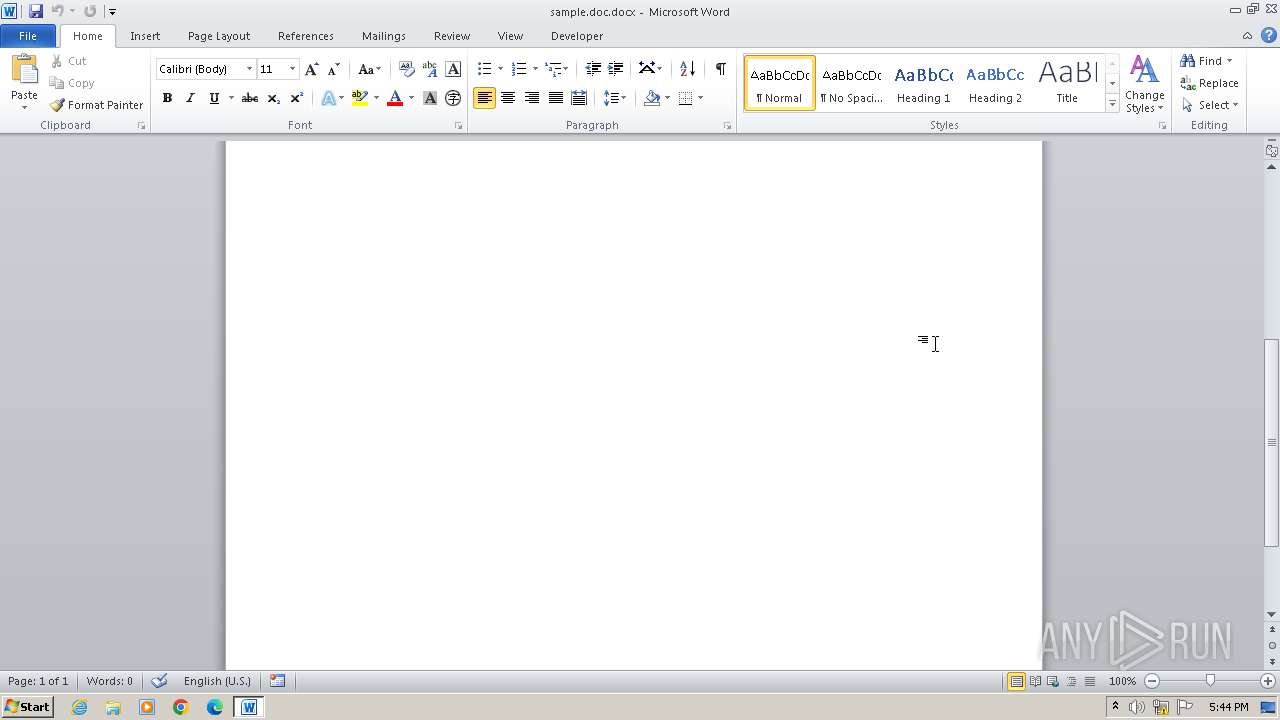
Task: Click the Find button
Action: click(x=1203, y=61)
